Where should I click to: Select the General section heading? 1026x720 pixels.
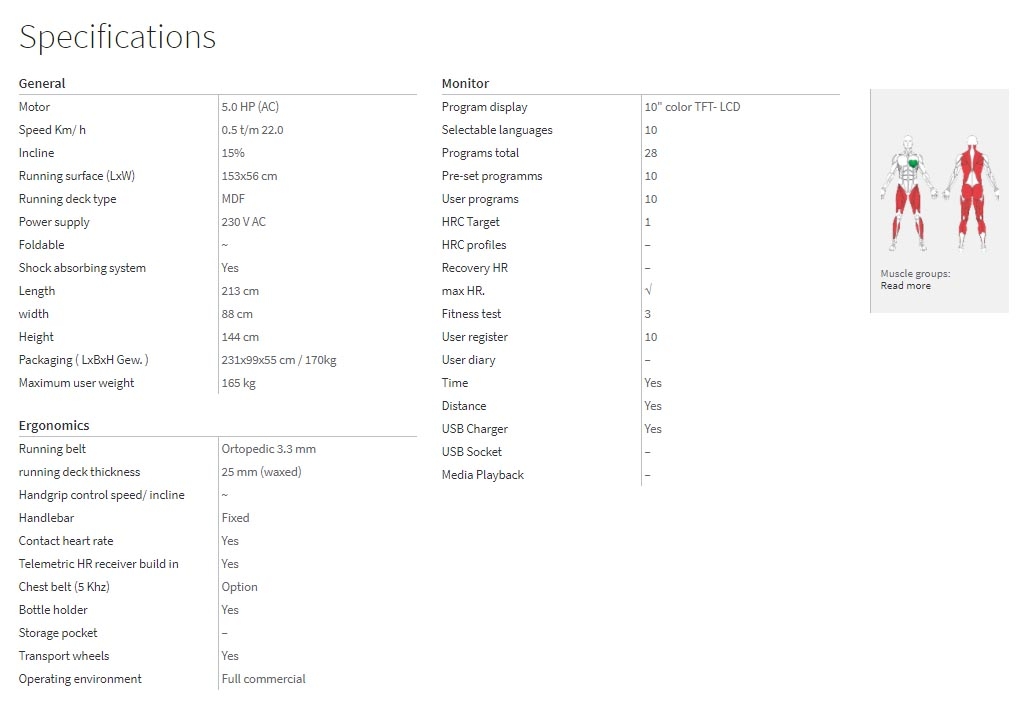pos(42,84)
